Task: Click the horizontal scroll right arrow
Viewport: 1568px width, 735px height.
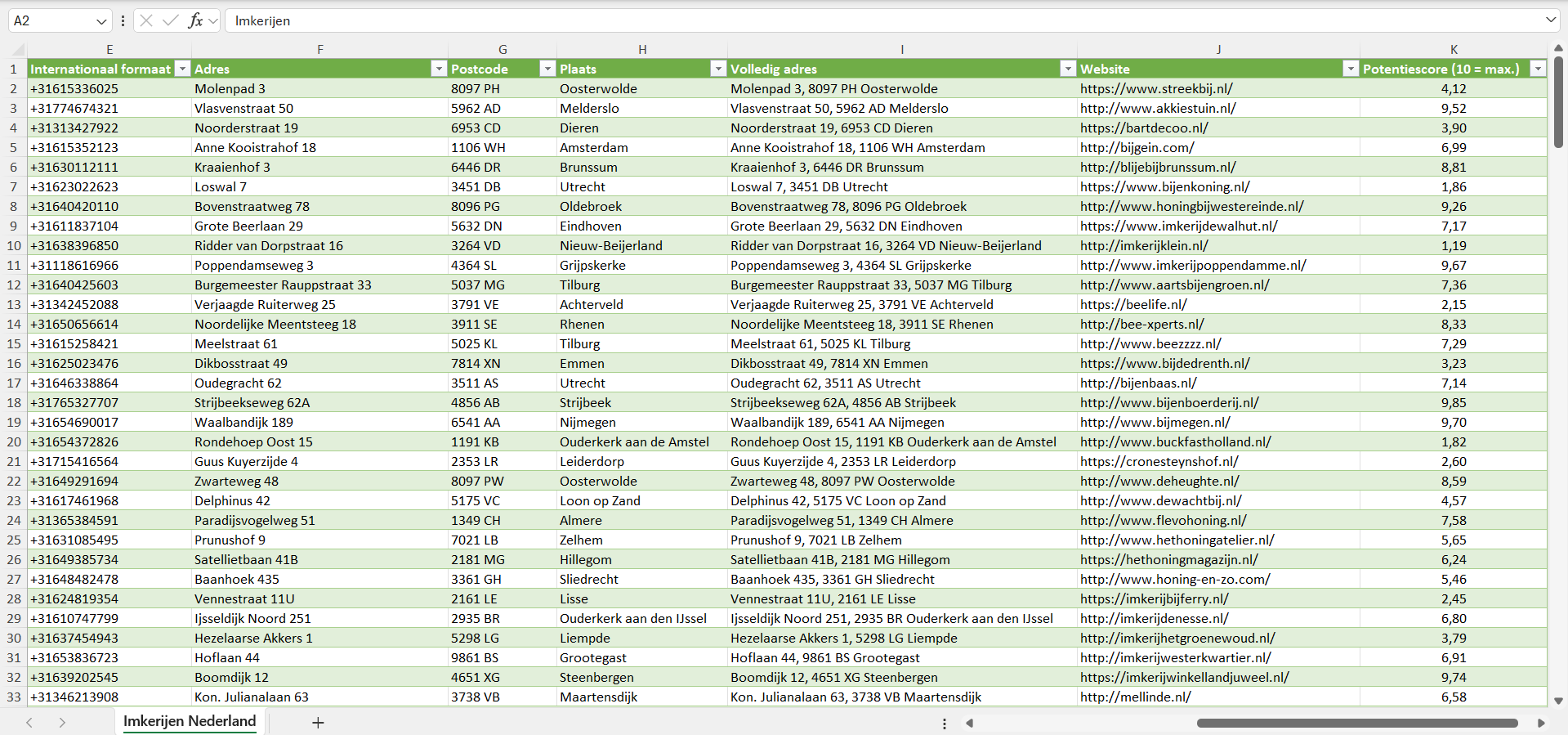Action: pyautogui.click(x=1541, y=723)
